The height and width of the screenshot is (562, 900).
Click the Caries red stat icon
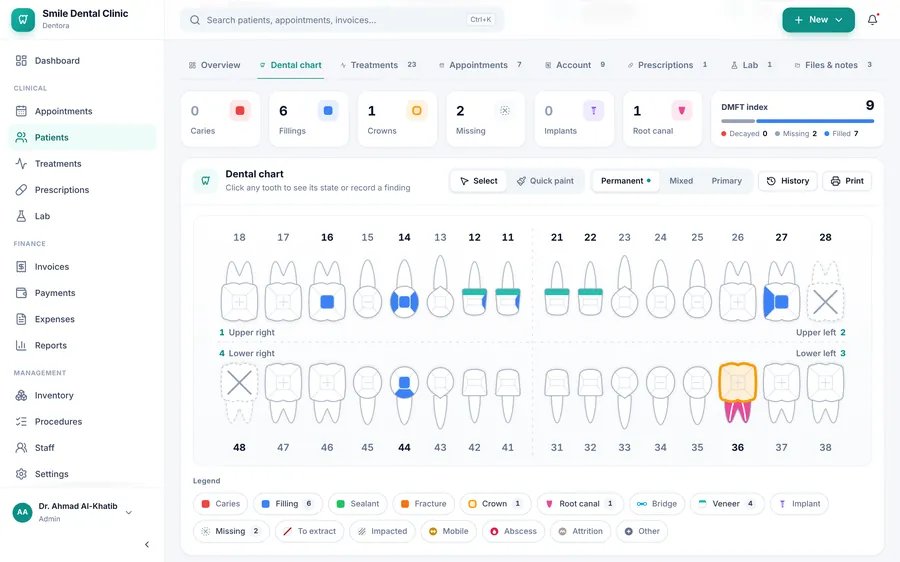(x=240, y=111)
